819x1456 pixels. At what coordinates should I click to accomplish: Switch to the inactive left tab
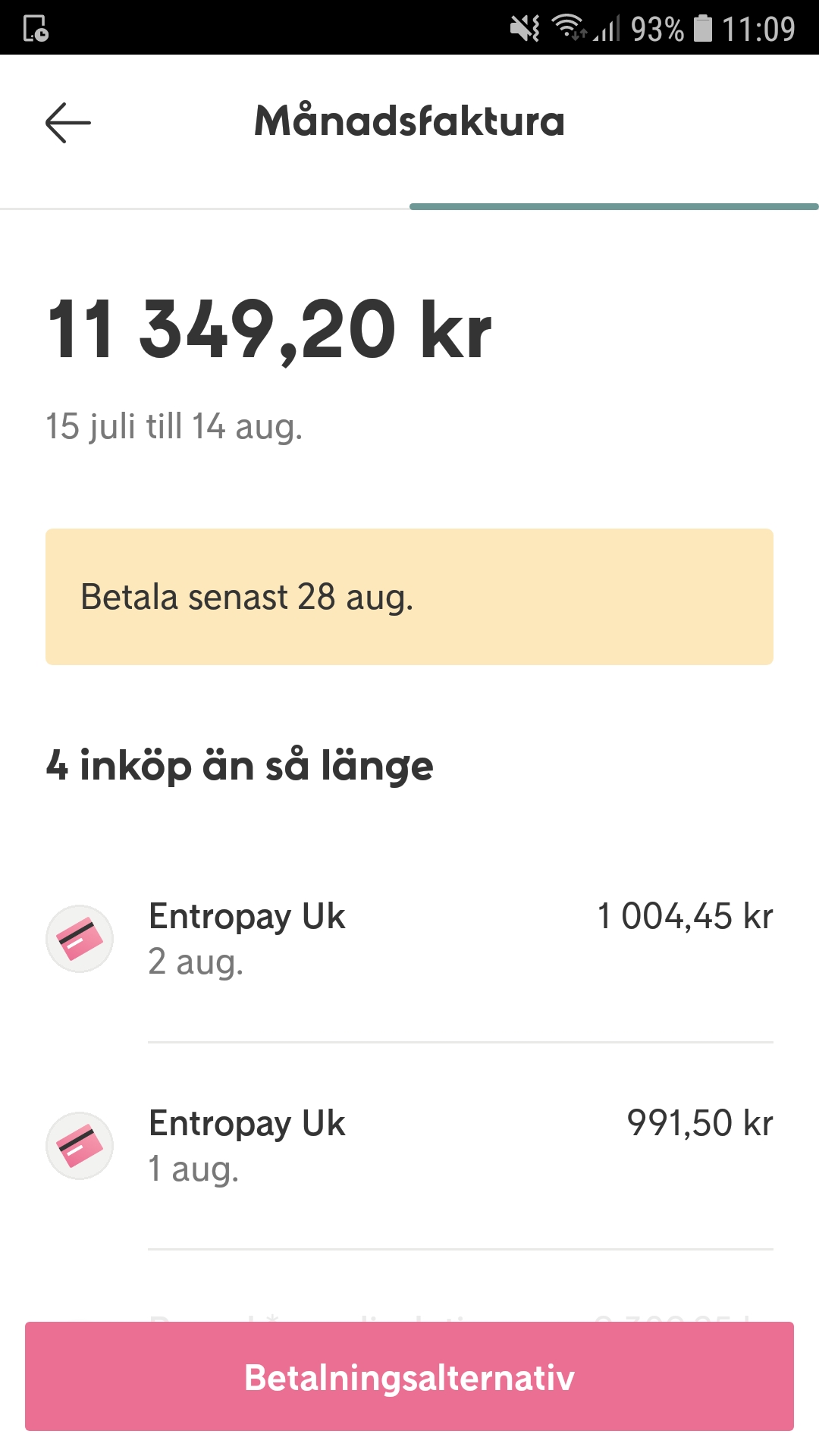point(205,206)
